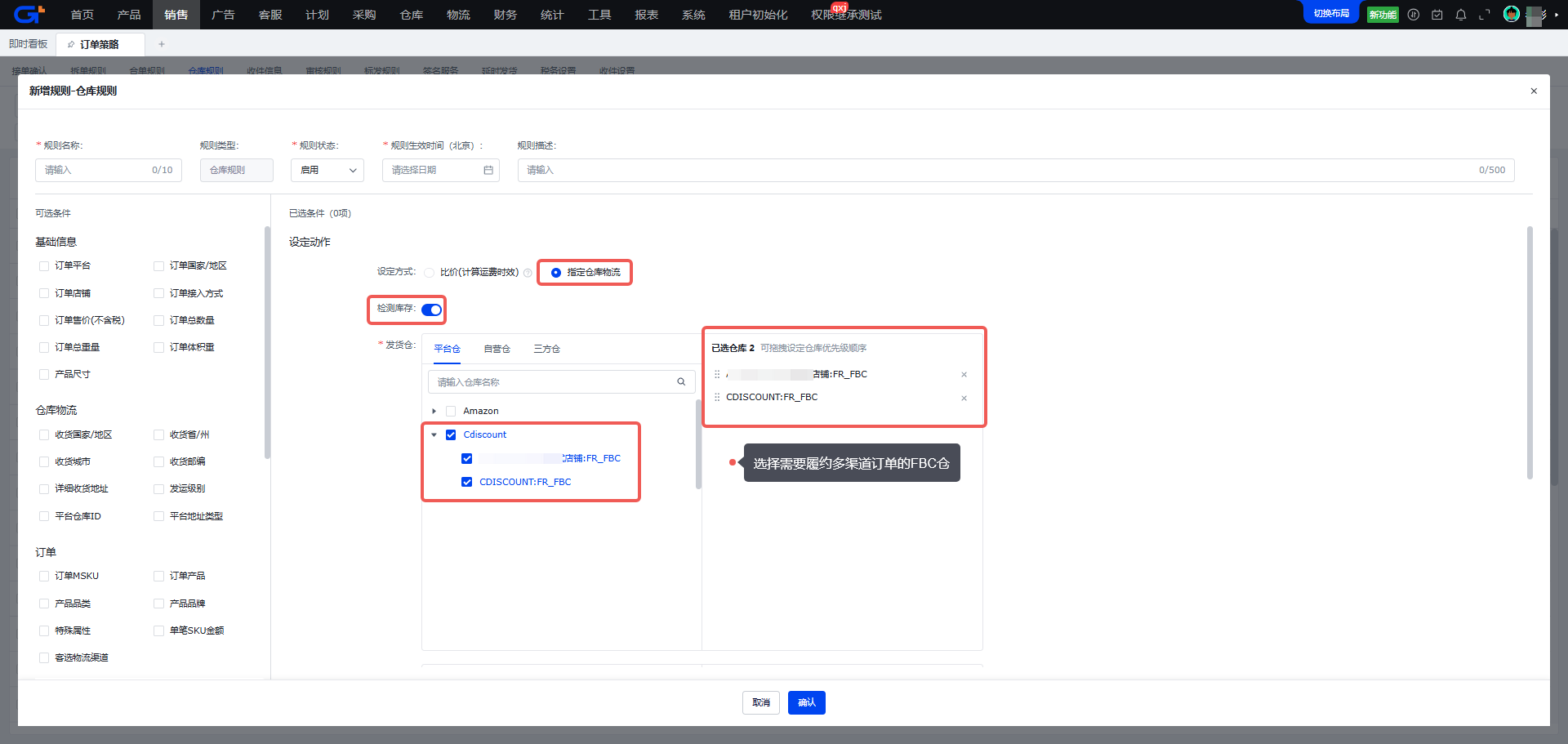This screenshot has height=744, width=1568.
Task: Uncheck the CDISCOUNT:FR_FBC tree checkbox
Action: 467,482
